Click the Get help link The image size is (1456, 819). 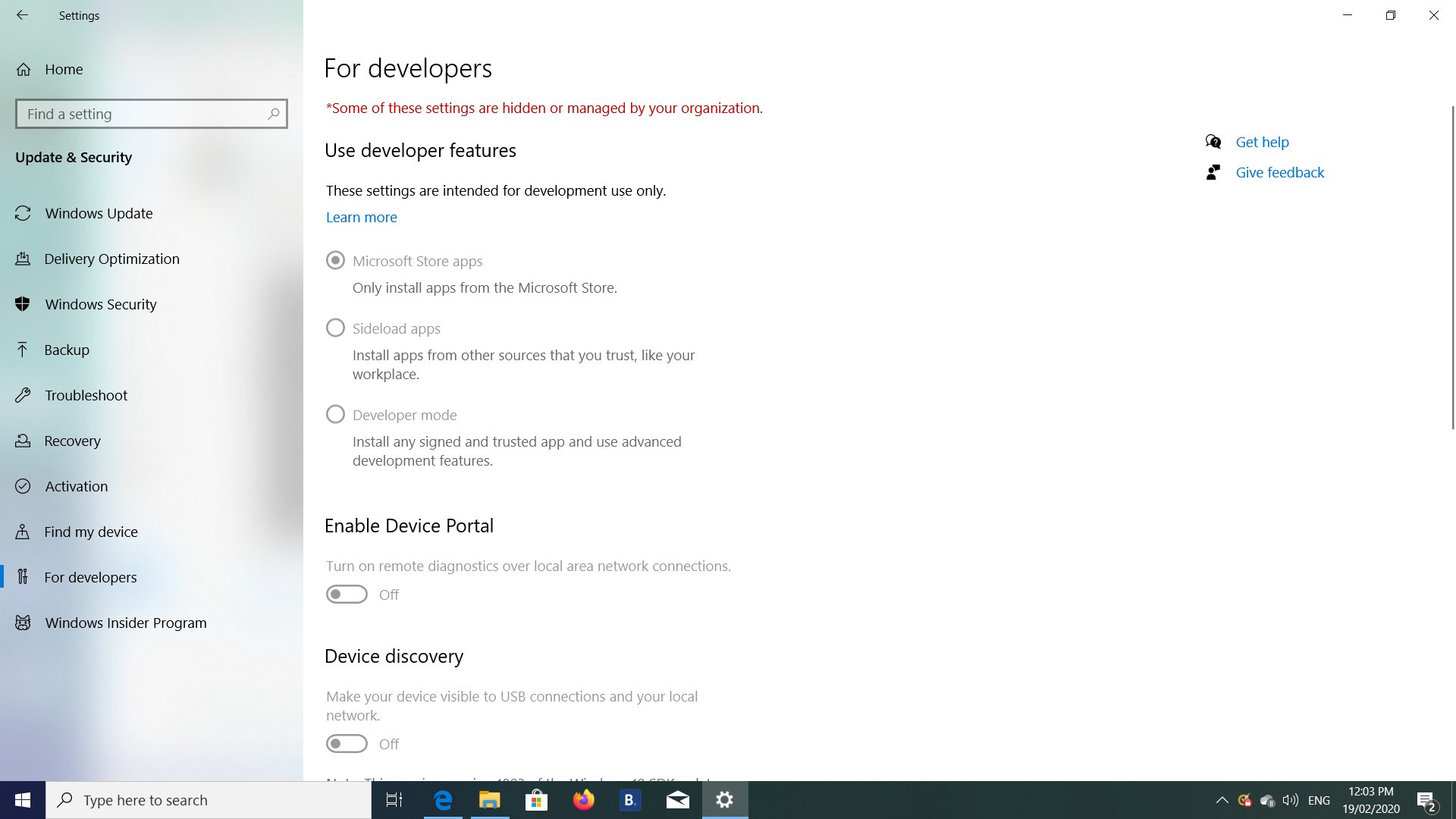1262,142
